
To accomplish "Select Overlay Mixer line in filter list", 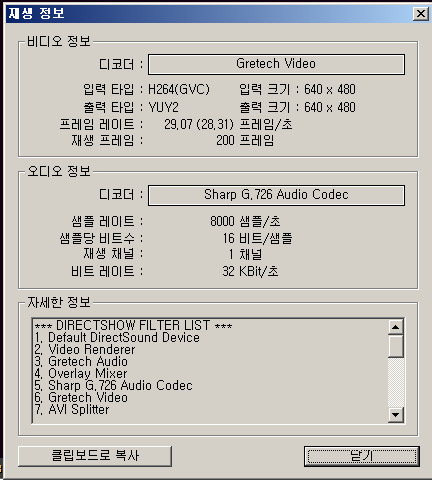I will point(81,373).
